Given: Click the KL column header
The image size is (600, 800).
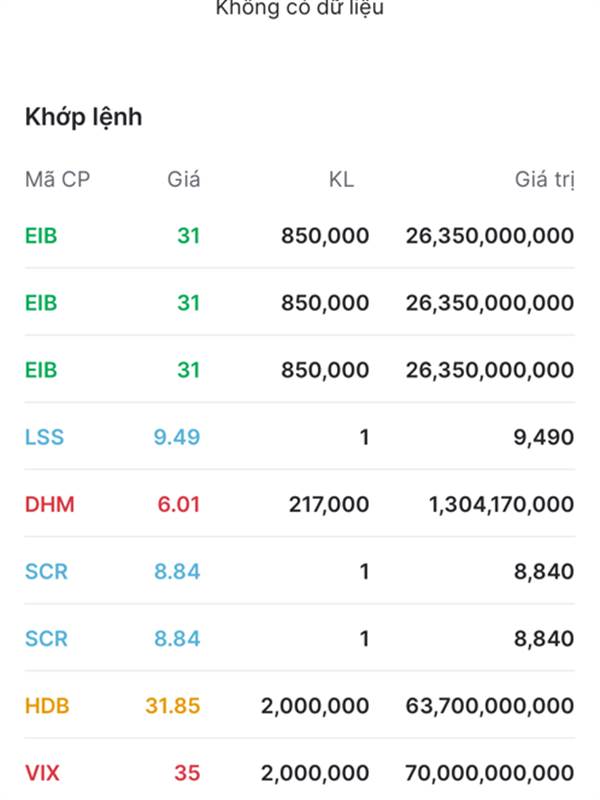Looking at the screenshot, I should [341, 180].
